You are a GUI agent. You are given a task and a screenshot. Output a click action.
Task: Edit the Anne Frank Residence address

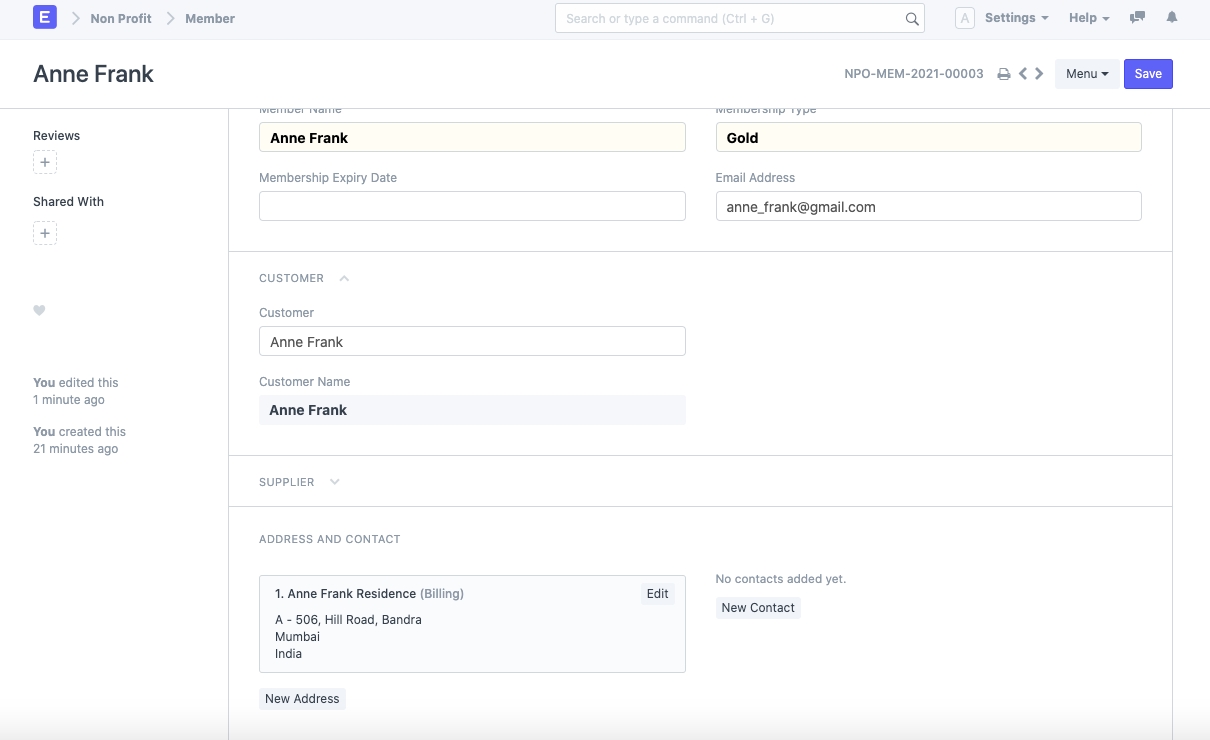click(657, 594)
